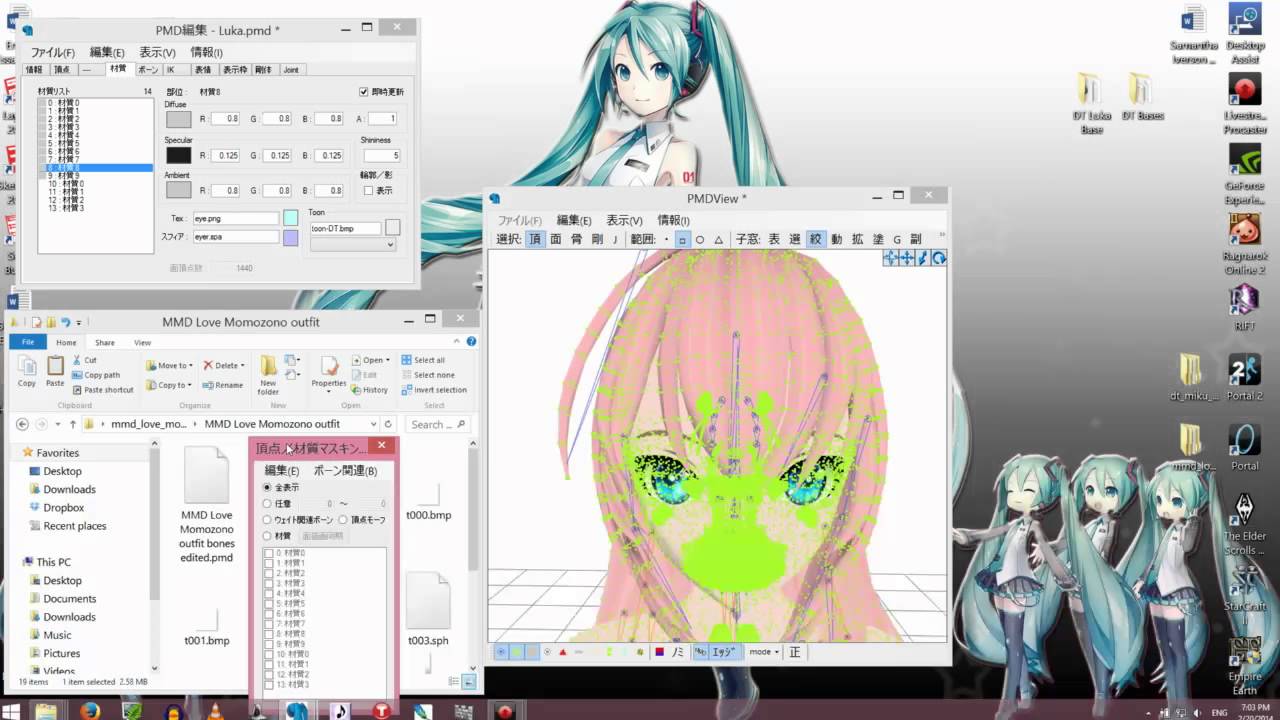1280x720 pixels.
Task: Toggle the 絞 sub-window button in PMDView
Action: (815, 240)
